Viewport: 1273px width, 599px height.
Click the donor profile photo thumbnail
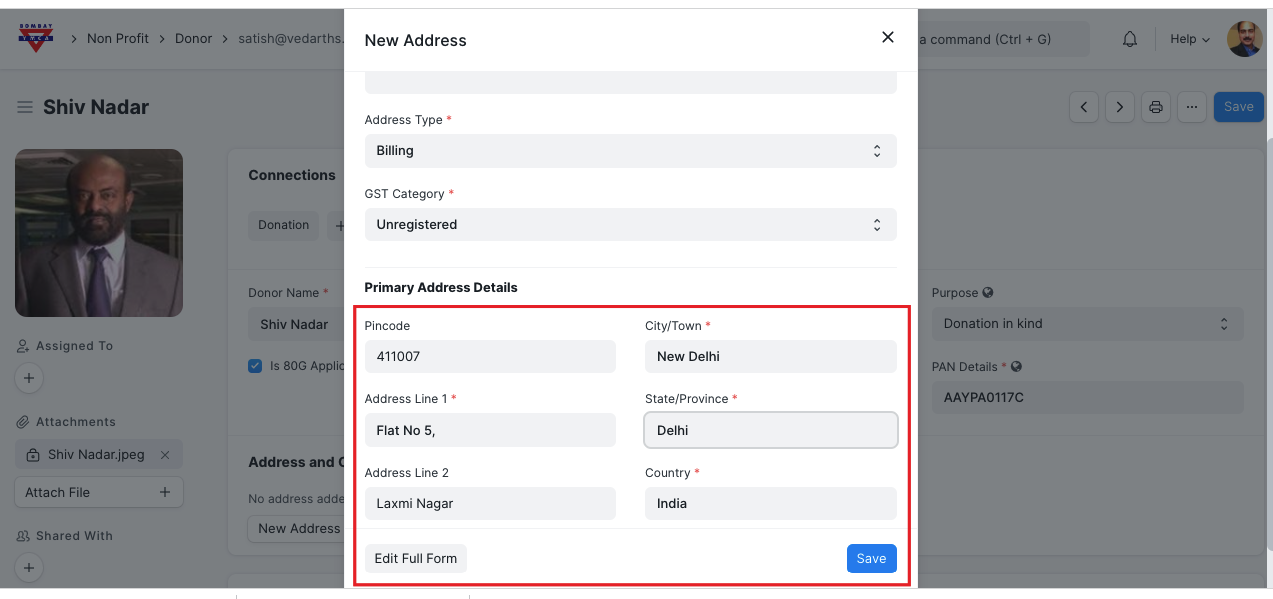tap(99, 233)
